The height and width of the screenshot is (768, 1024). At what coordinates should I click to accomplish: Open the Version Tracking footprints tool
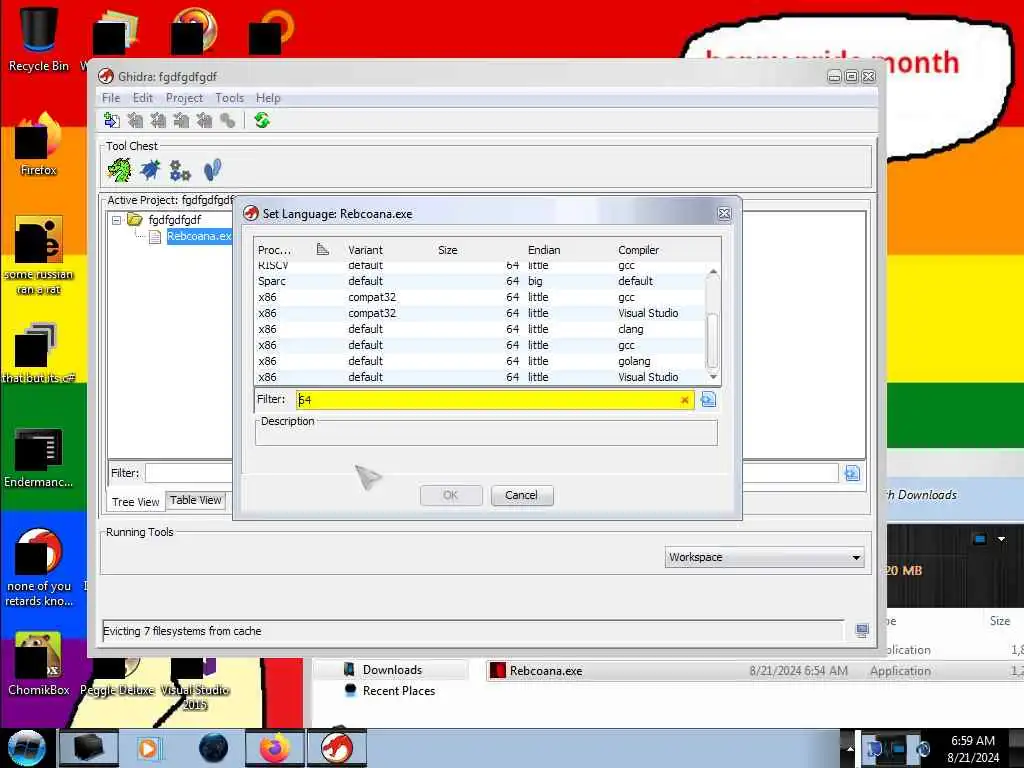[x=212, y=170]
